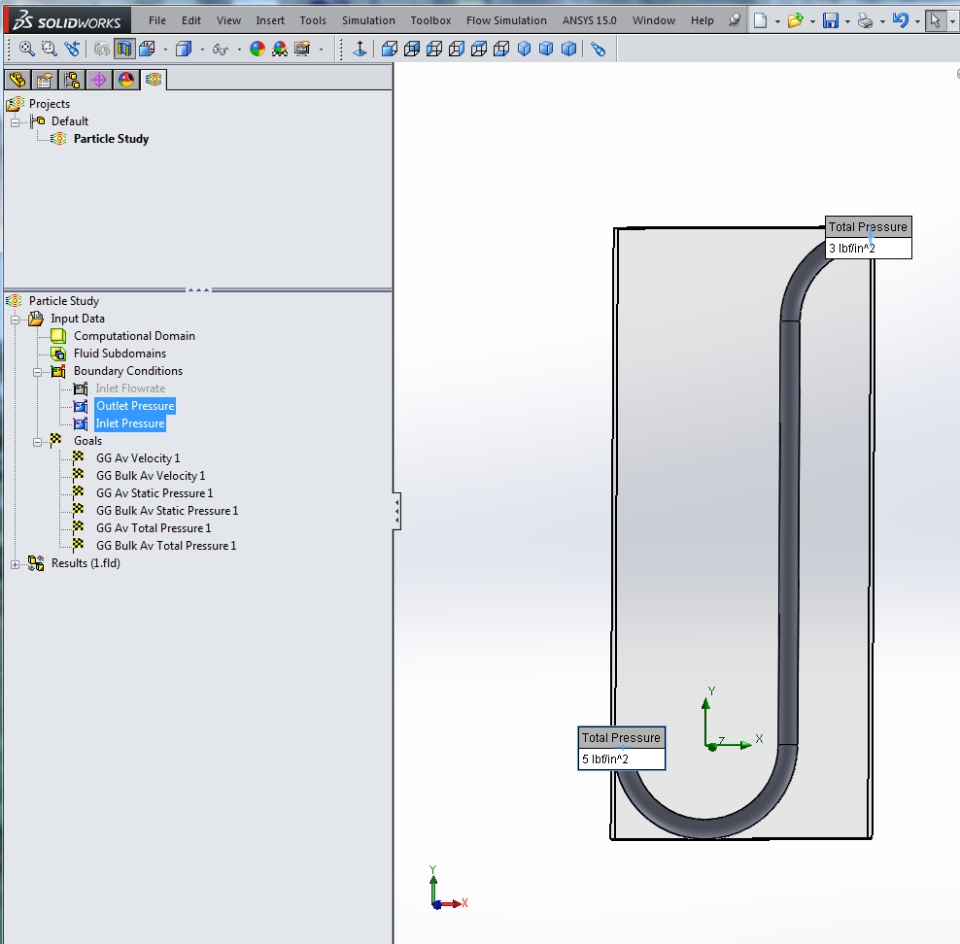
Task: Collapse the Default configuration node
Action: [x=15, y=122]
